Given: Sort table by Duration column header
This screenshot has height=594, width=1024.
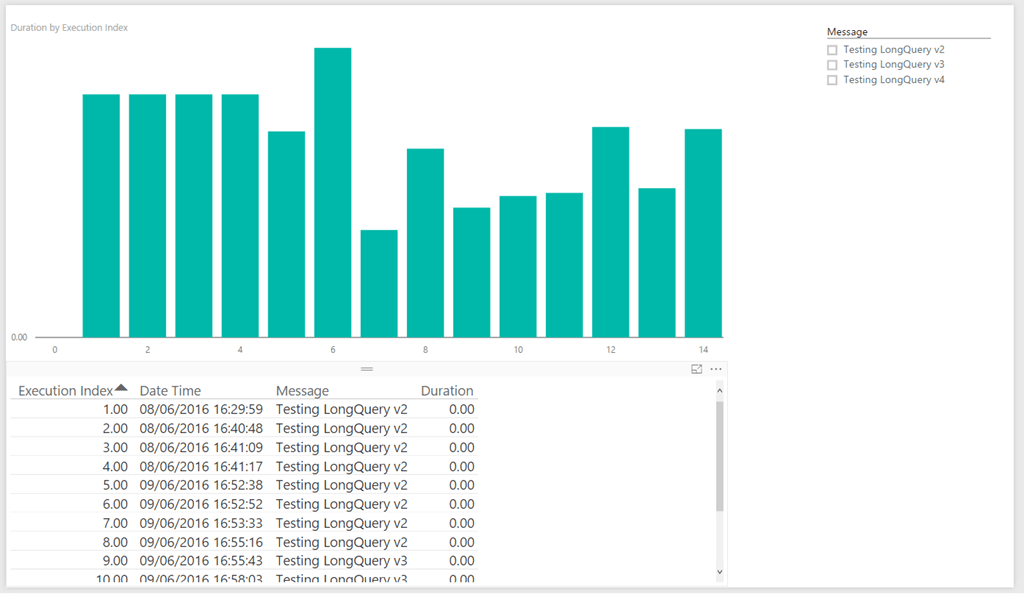Looking at the screenshot, I should [447, 391].
